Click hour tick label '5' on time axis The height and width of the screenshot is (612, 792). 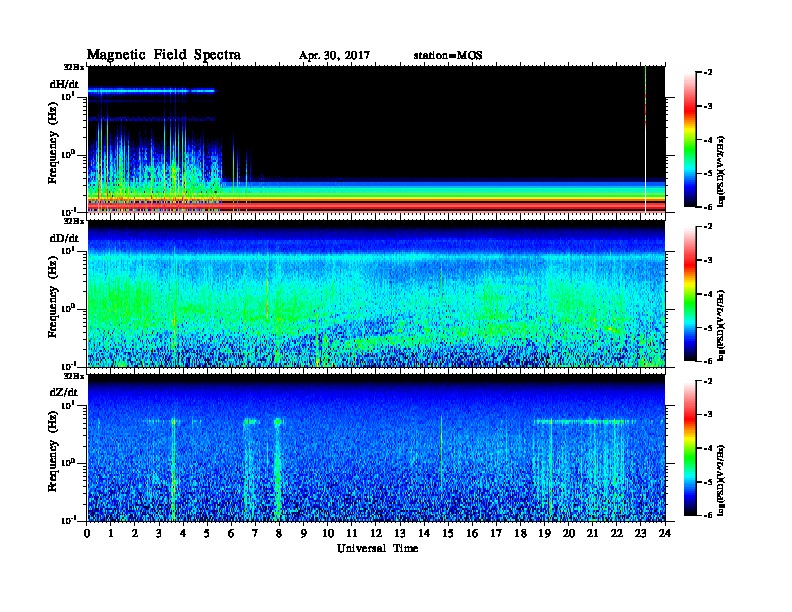(207, 533)
